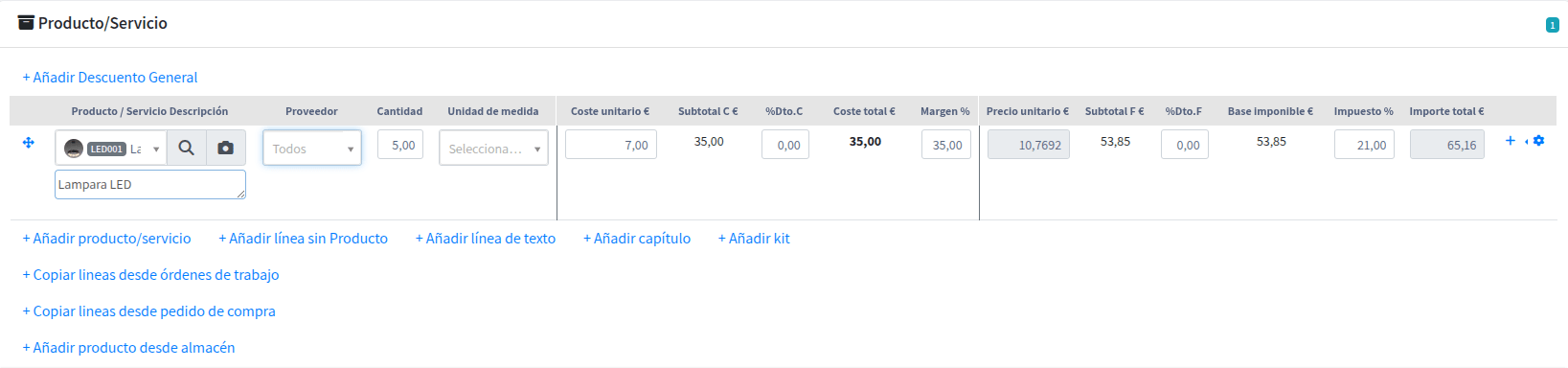Click the product search magnifier icon

coord(187,148)
